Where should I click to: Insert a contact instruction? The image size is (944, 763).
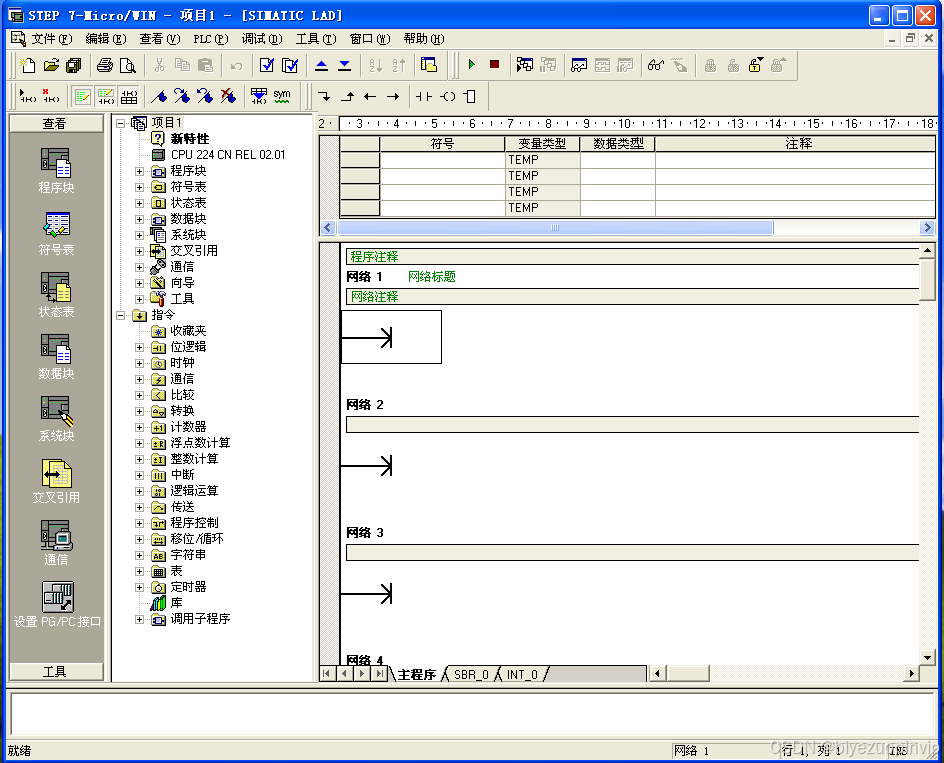click(424, 96)
